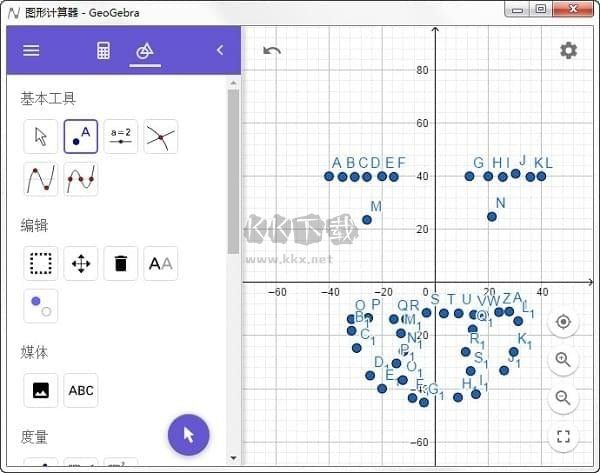The width and height of the screenshot is (600, 473).
Task: Click point N on the graph
Action: tap(492, 217)
